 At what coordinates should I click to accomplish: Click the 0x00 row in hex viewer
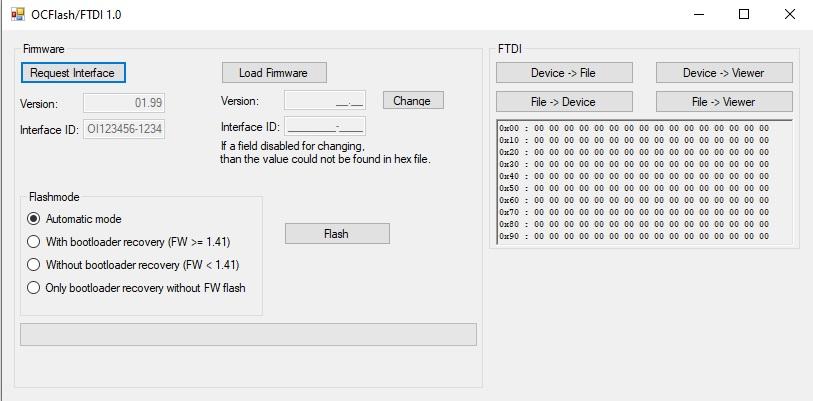pos(634,128)
